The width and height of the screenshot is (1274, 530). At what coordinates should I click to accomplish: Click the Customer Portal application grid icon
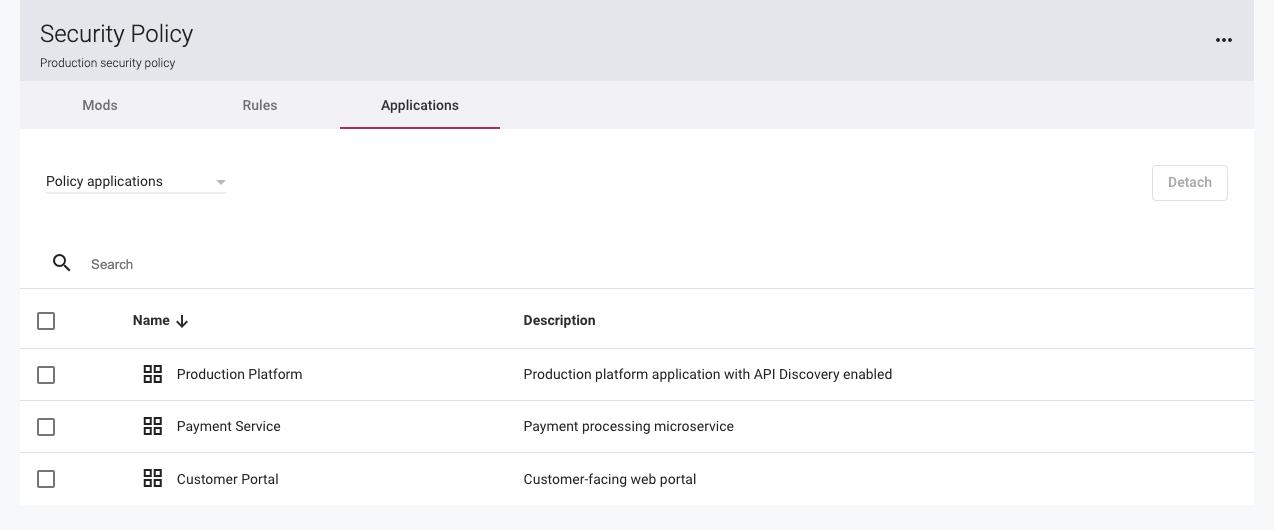[153, 478]
